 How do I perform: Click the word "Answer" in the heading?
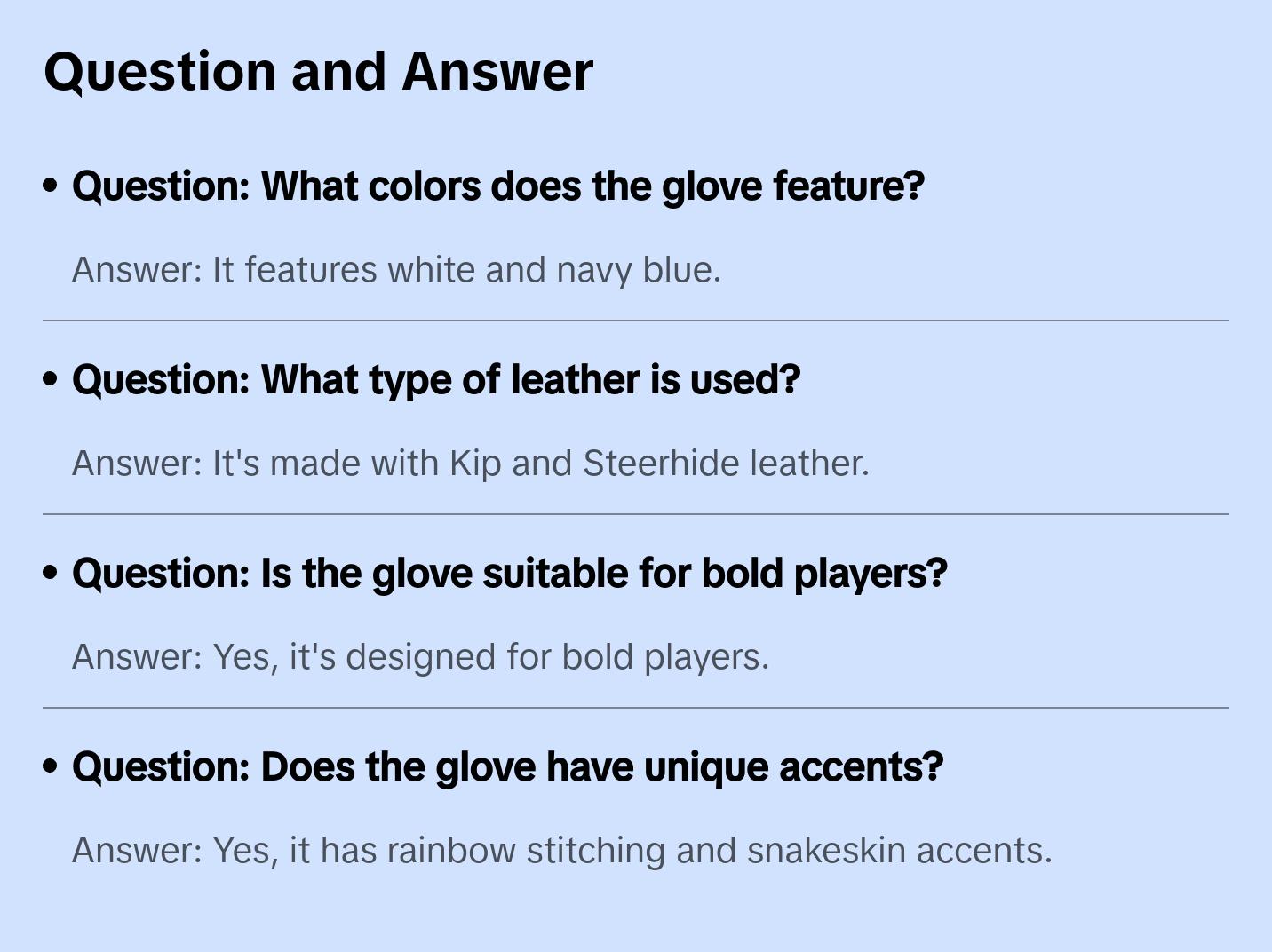(497, 71)
